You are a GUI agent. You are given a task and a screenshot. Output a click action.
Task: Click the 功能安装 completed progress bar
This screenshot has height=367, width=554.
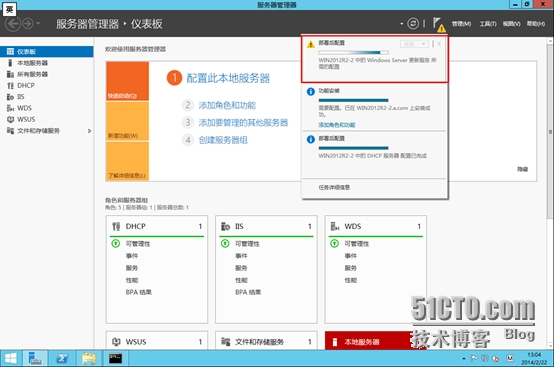pyautogui.click(x=353, y=100)
